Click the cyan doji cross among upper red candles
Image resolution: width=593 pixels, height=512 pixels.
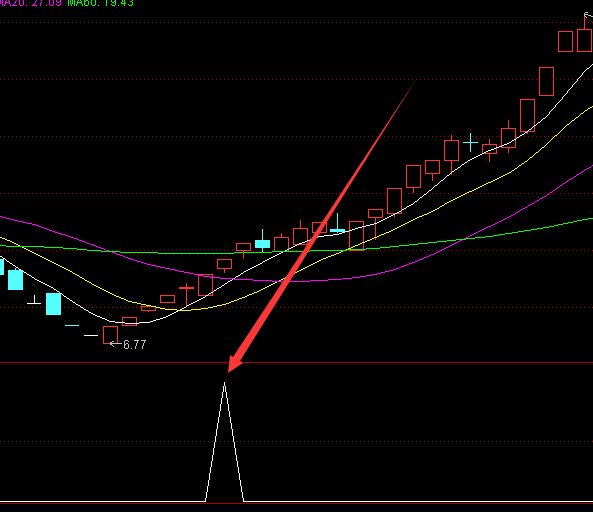point(470,143)
